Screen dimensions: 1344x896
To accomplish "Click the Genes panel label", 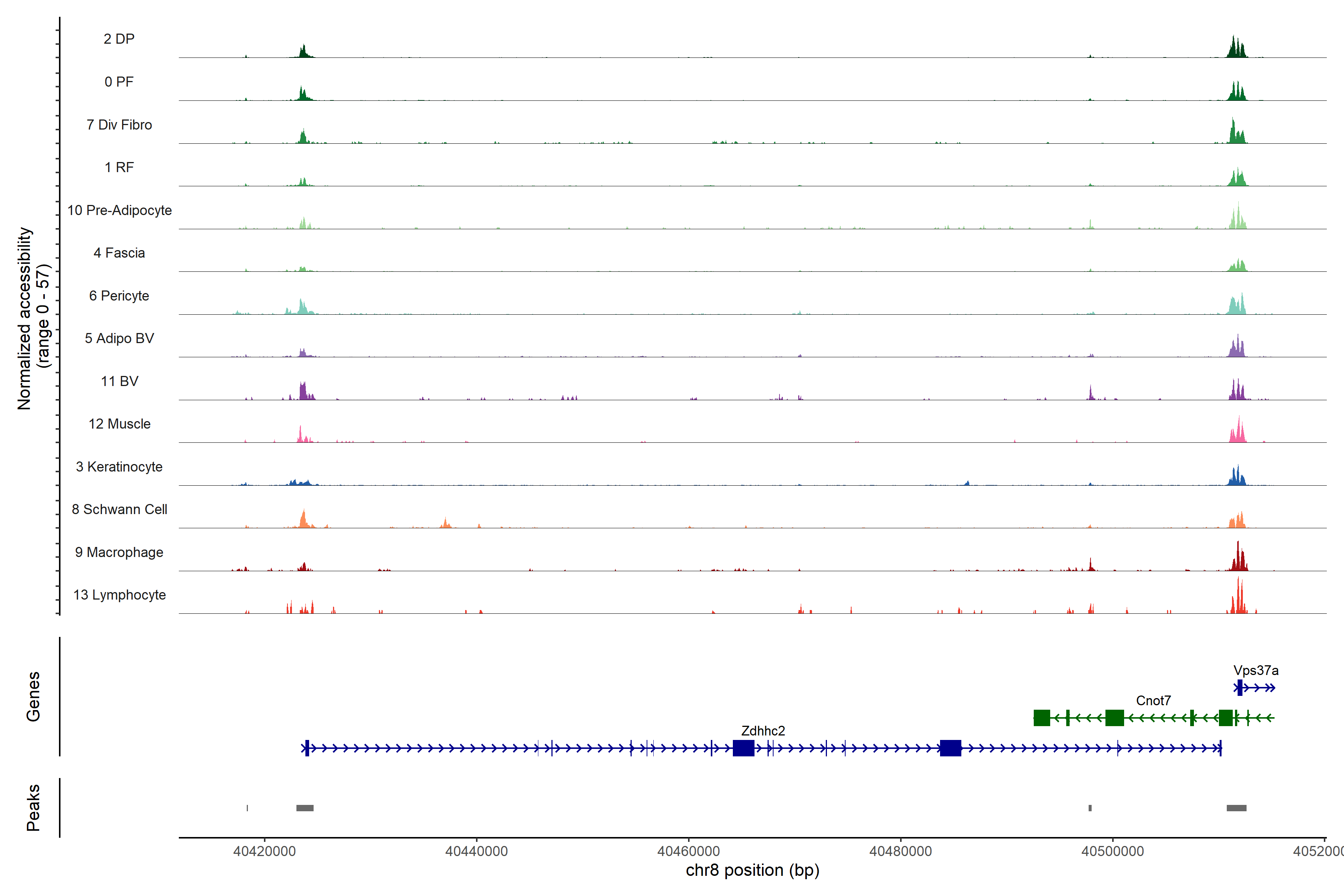I will point(33,697).
